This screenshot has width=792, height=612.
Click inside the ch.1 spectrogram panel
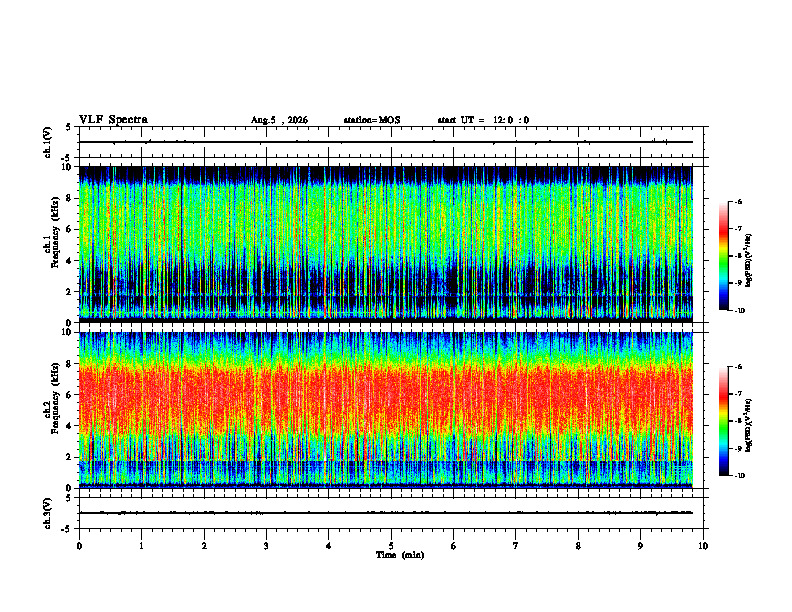point(386,244)
